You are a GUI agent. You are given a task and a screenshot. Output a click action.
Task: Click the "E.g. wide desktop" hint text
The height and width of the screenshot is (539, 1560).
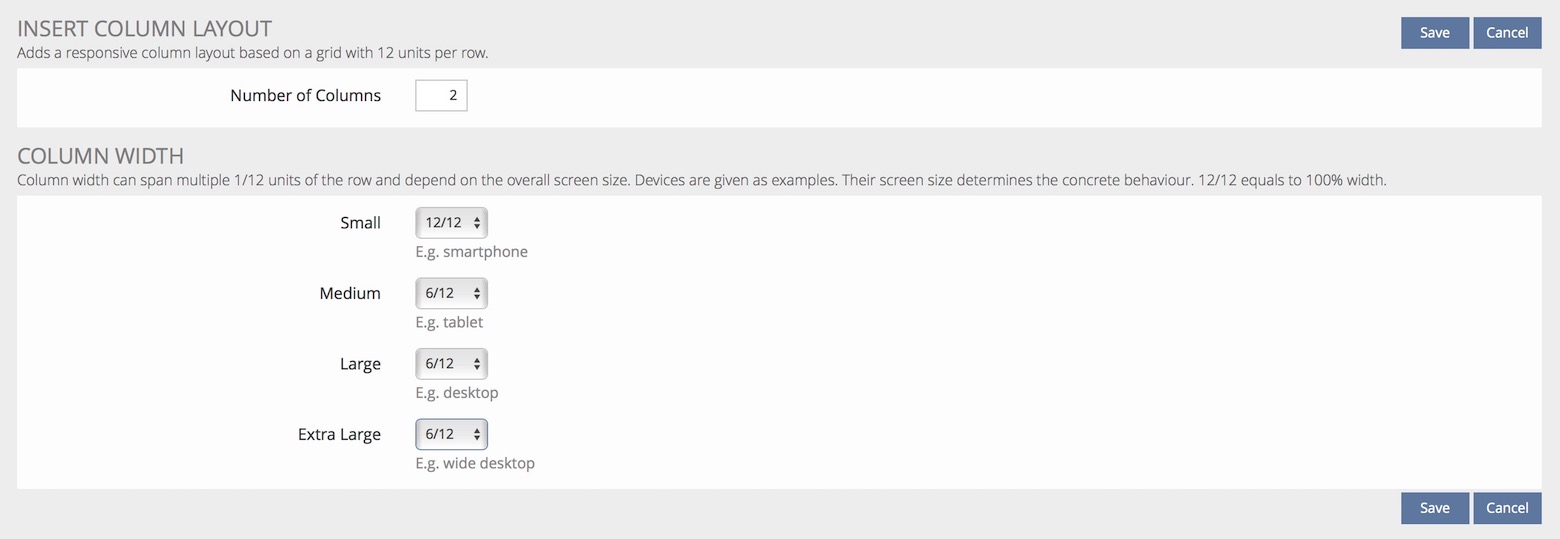[475, 463]
